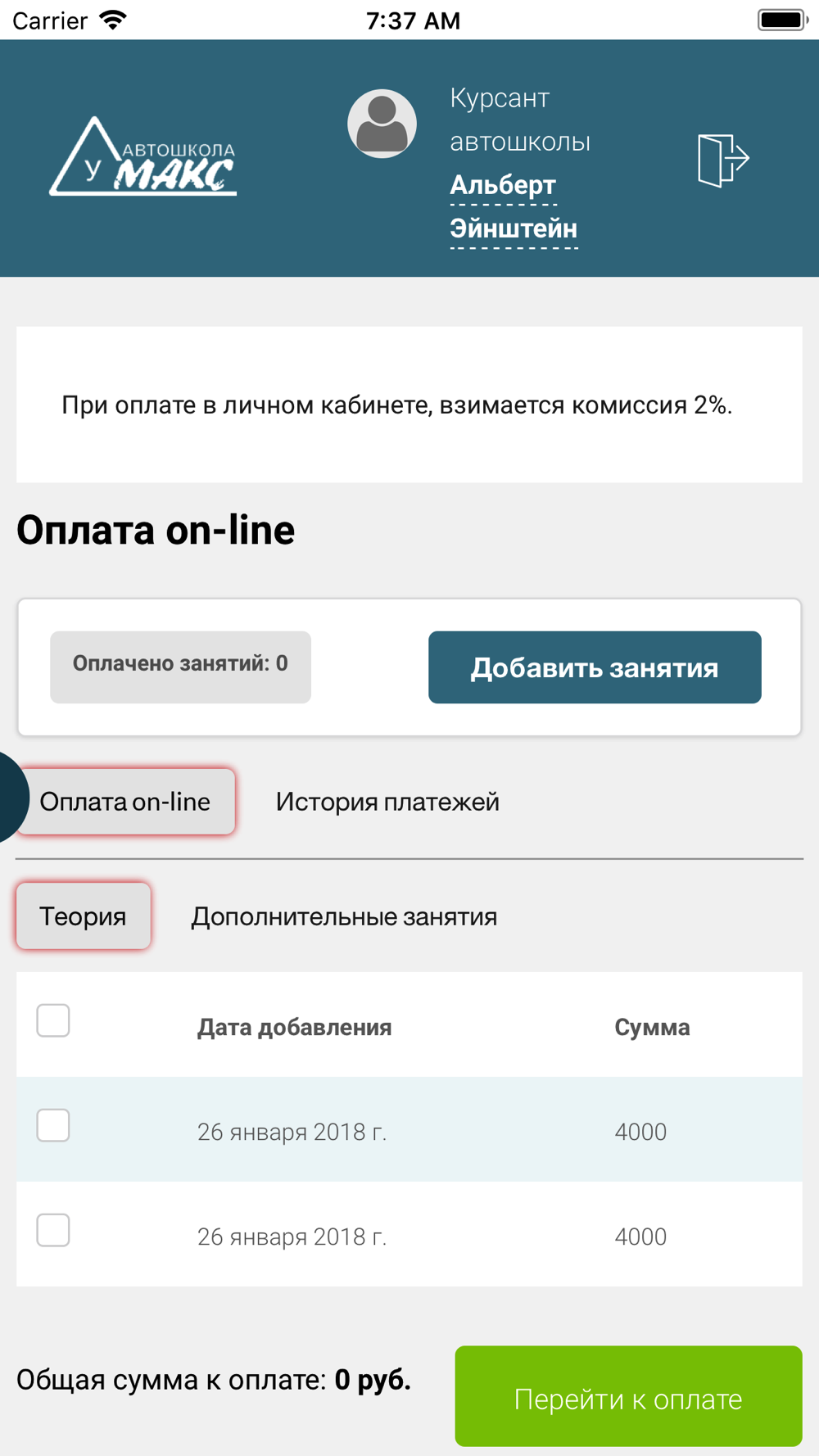Tap the green Перейти к оплате button
This screenshot has height=1456, width=819.
[x=628, y=1396]
